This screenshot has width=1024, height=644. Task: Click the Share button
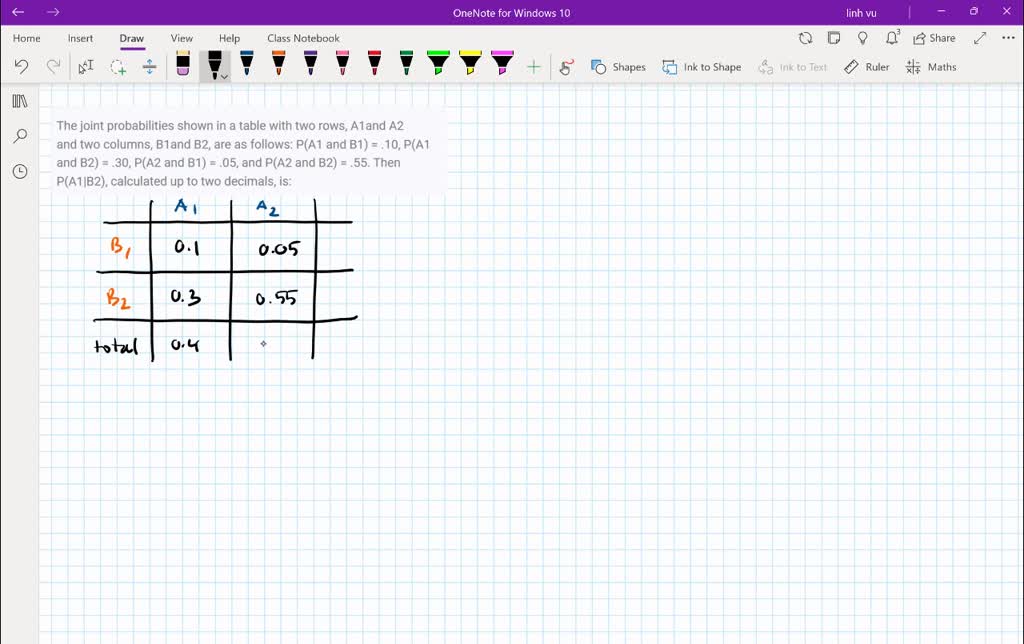point(933,37)
